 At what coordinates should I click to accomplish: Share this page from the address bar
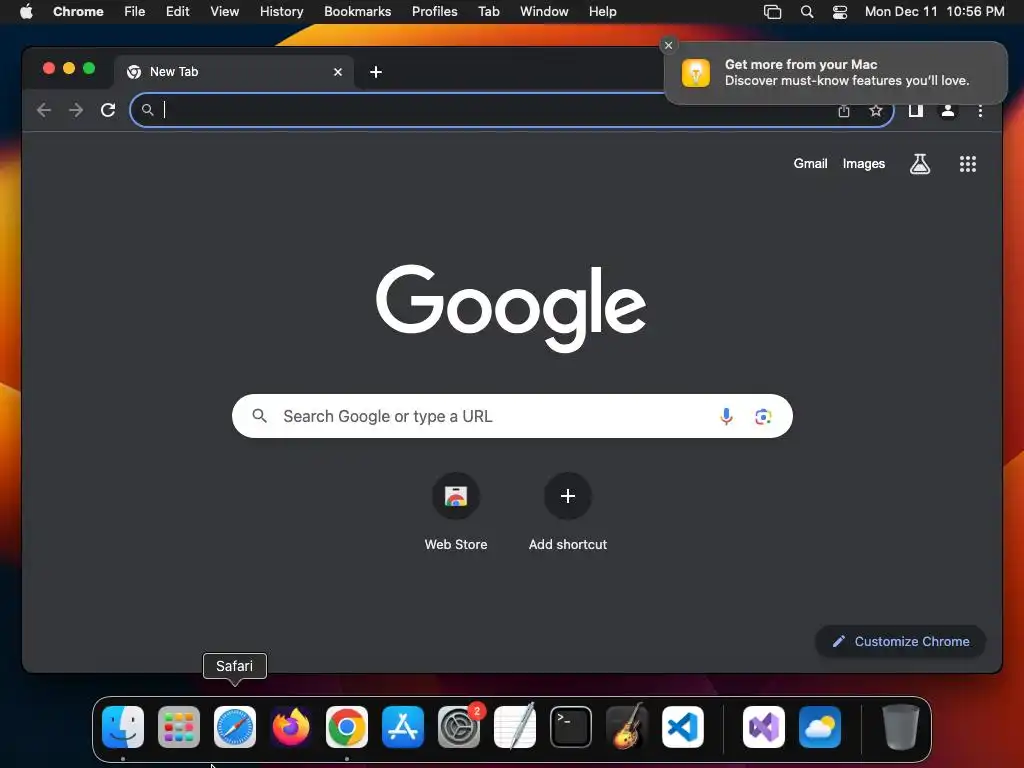point(844,111)
